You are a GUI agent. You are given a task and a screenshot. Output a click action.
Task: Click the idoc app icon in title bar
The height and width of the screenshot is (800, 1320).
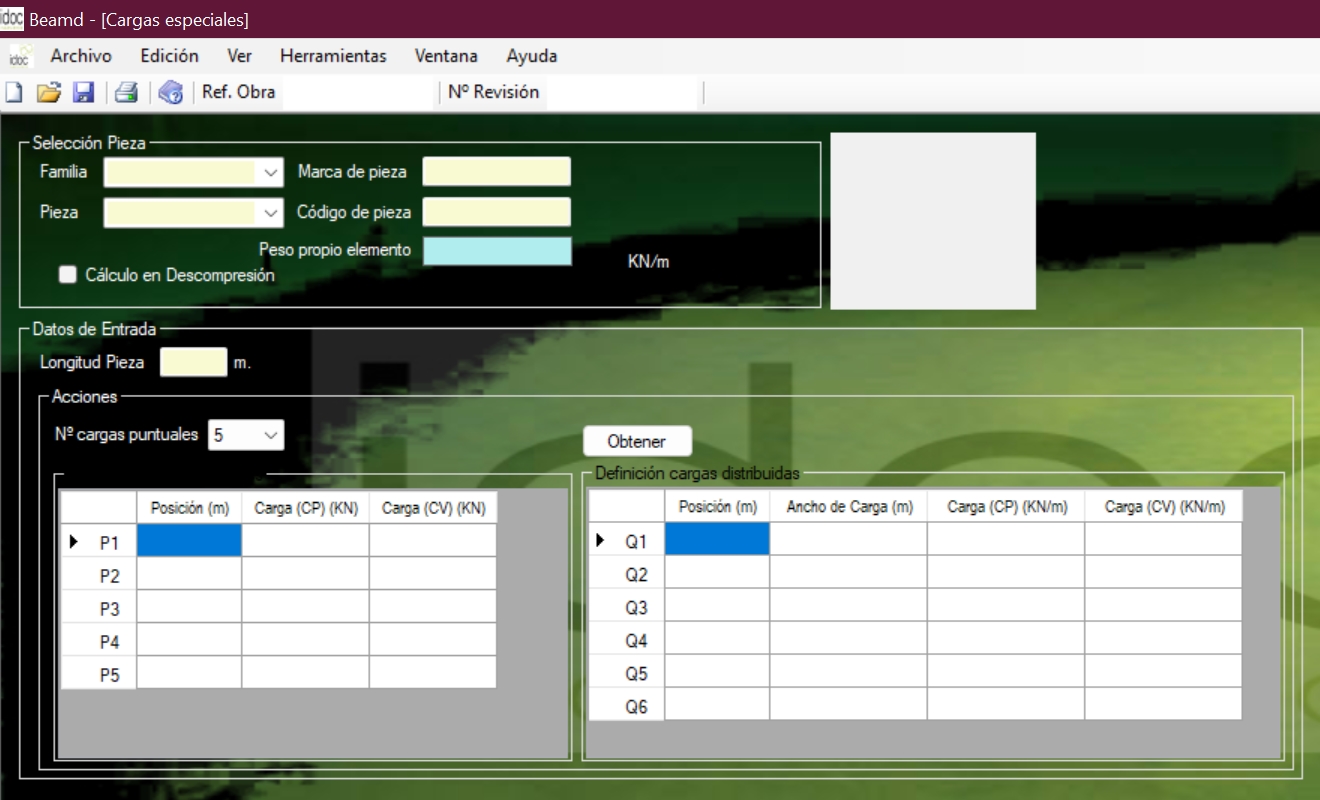click(x=12, y=19)
